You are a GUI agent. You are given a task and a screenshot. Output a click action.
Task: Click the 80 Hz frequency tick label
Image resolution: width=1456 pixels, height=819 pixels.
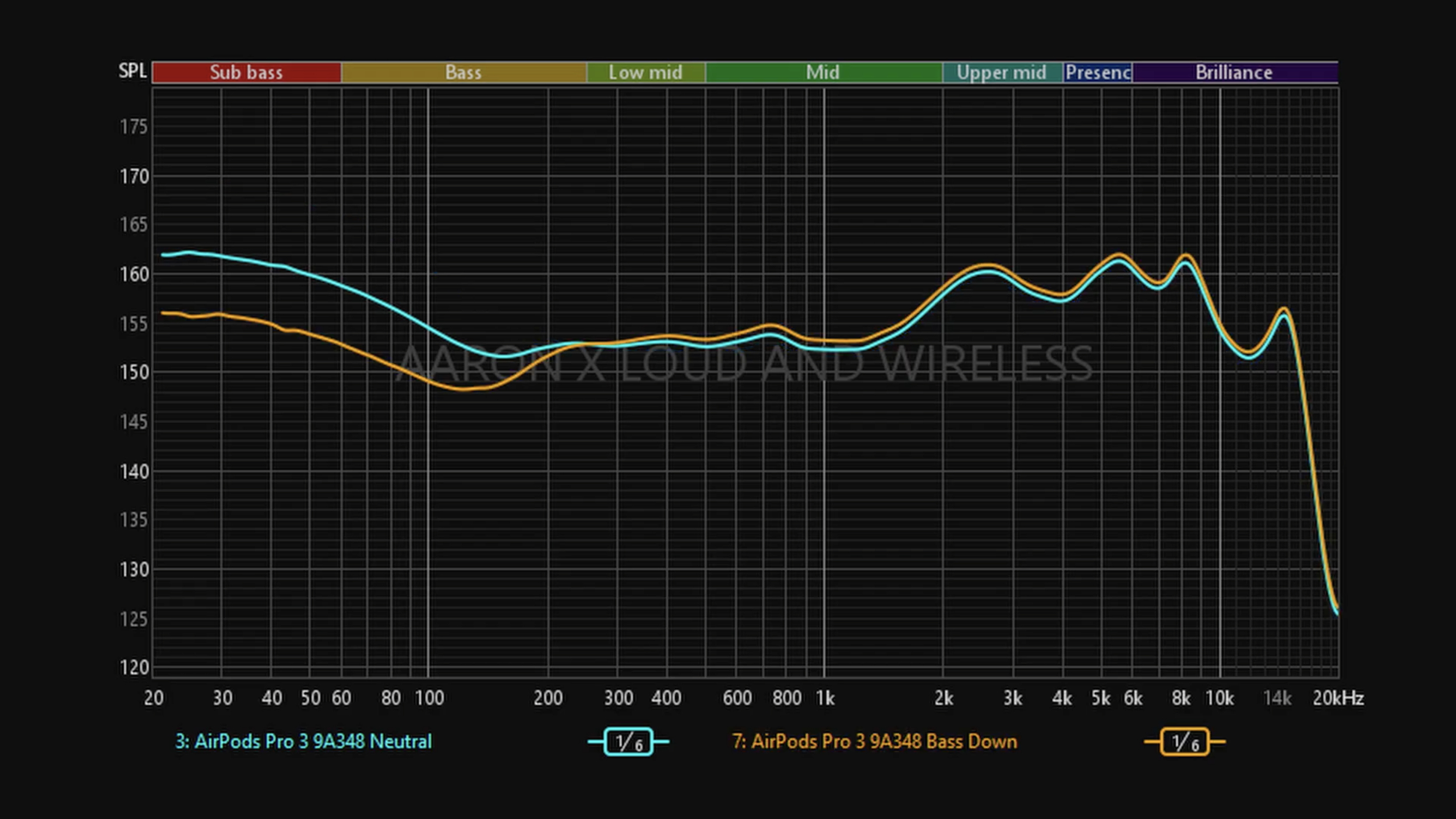[391, 698]
